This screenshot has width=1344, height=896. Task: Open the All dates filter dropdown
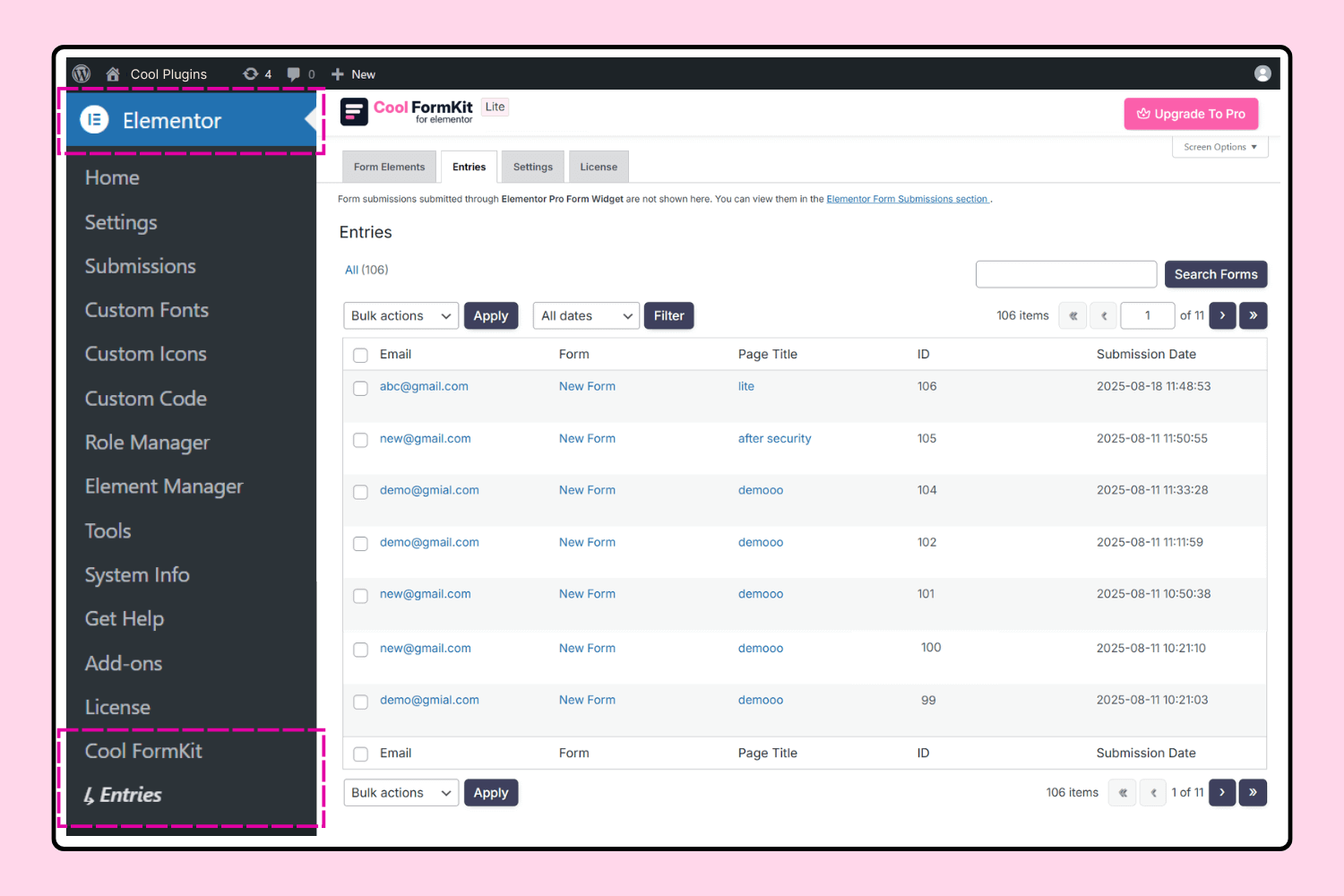tap(586, 315)
